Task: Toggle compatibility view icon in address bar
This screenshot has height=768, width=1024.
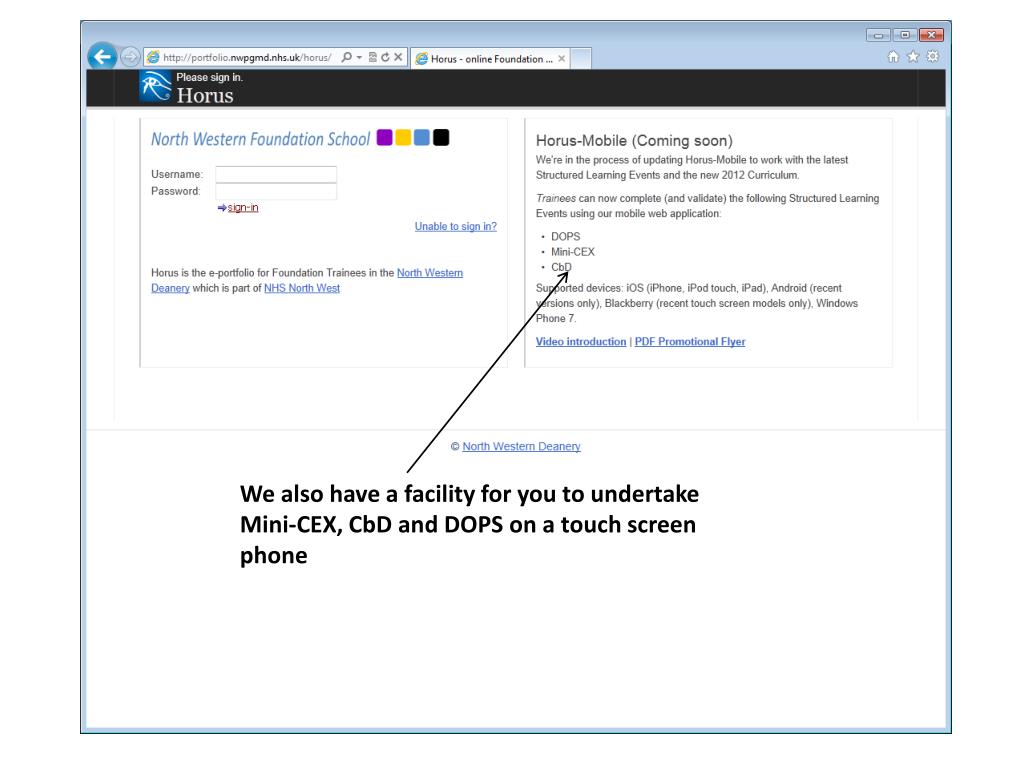Action: (373, 57)
